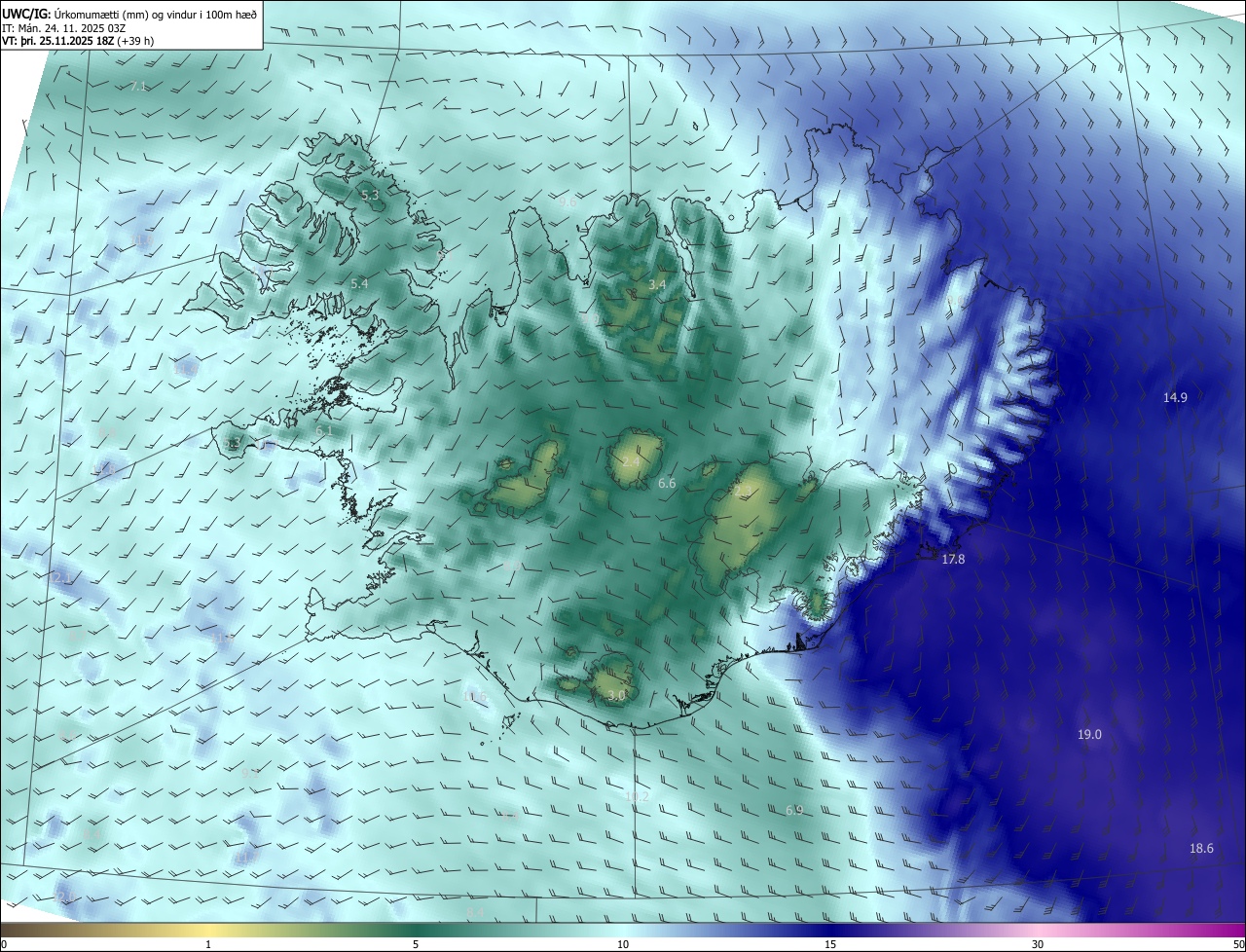The height and width of the screenshot is (952, 1246).
Task: Select the valid time line 'VT: þri. 25.11.2025 18Z (+39 h)'
Action: coord(78,41)
